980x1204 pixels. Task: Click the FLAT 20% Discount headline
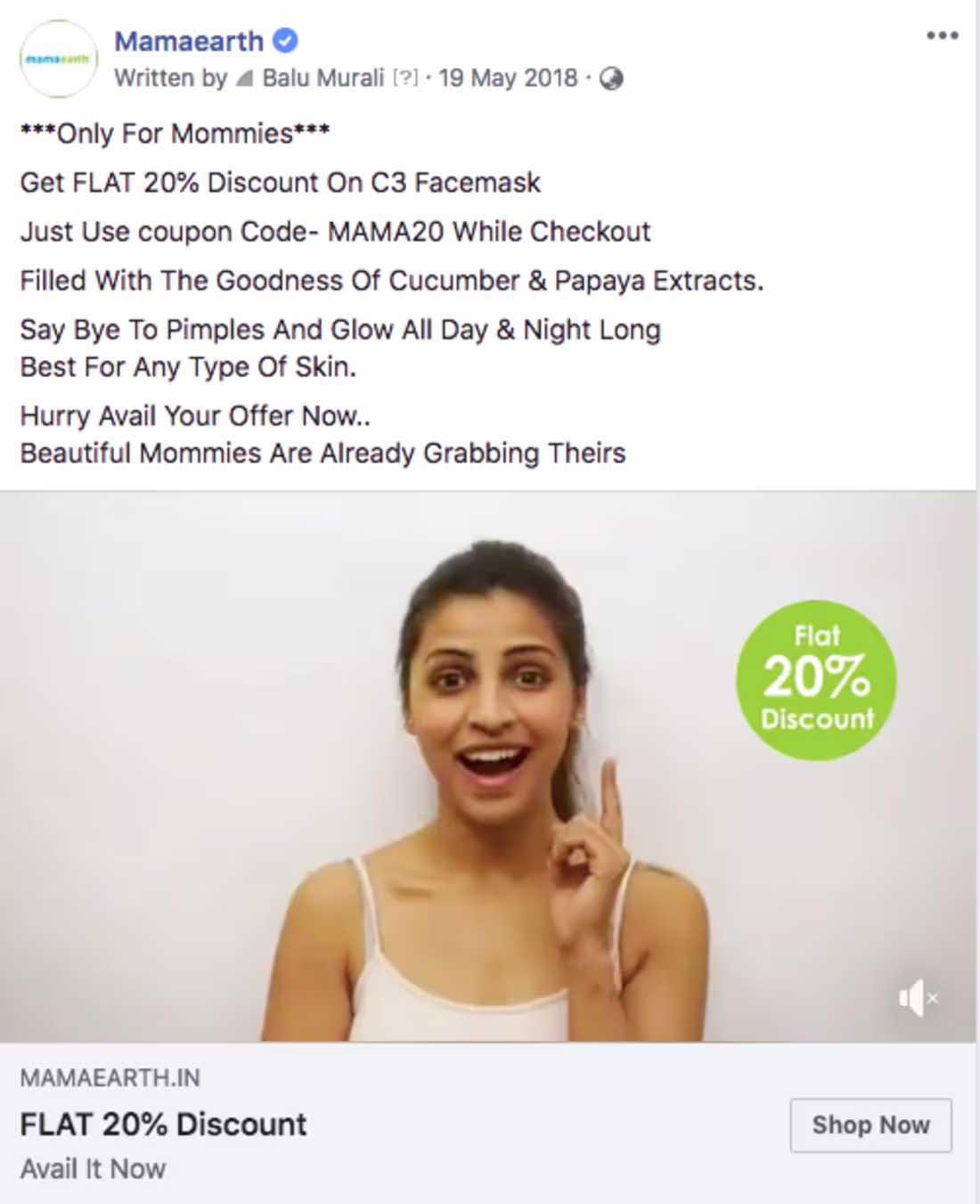(x=163, y=1124)
